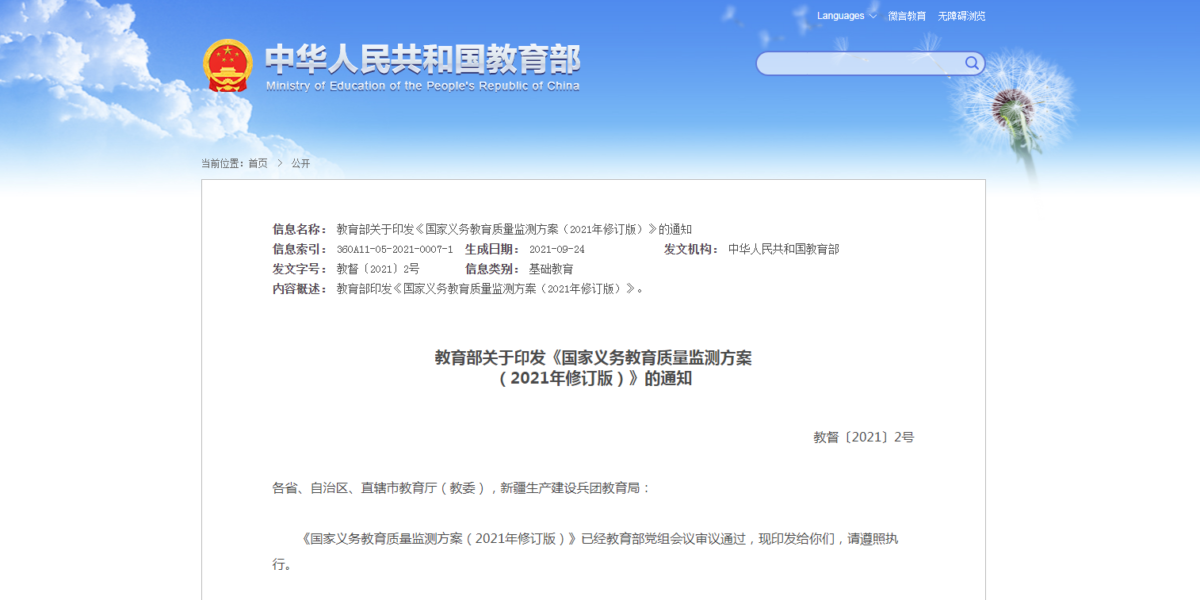This screenshot has width=1200, height=600.
Task: Select 公开 in the breadcrumb trail
Action: (x=301, y=163)
